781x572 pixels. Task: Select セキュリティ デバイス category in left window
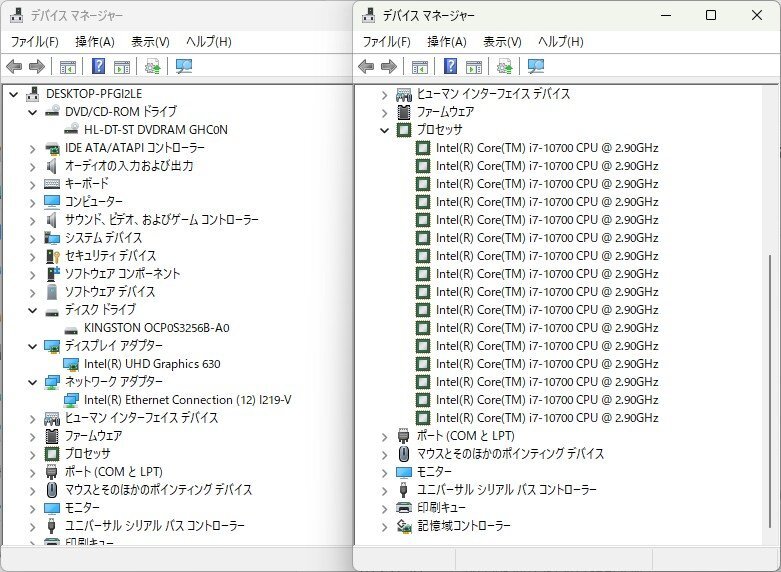coord(110,256)
